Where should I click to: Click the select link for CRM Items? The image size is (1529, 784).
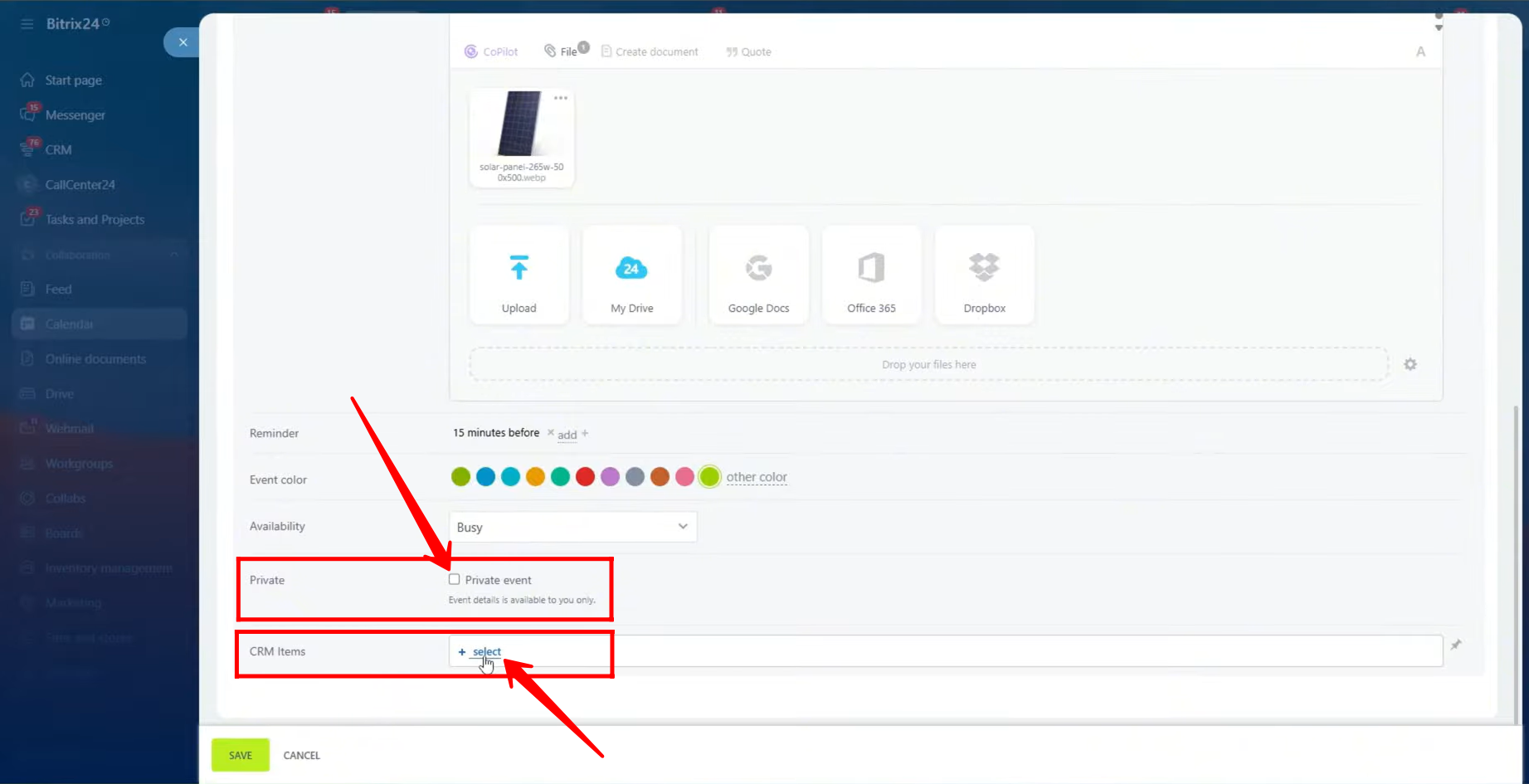[x=486, y=651]
